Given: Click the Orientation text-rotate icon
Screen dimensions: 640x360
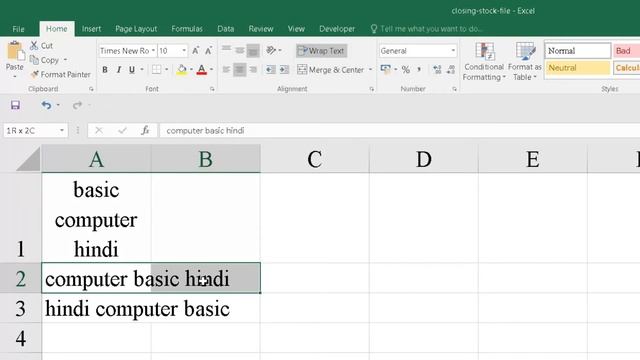Looking at the screenshot, I should pyautogui.click(x=271, y=50).
